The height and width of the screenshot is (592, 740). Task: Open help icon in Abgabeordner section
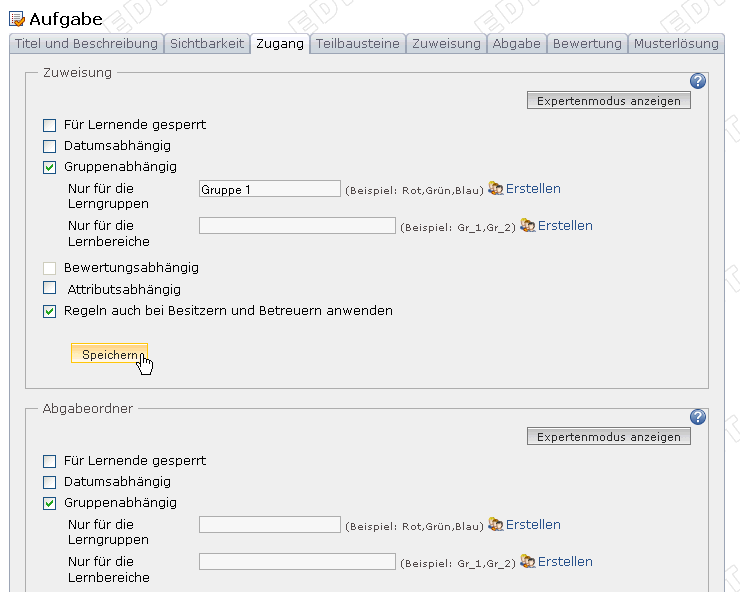tap(698, 417)
